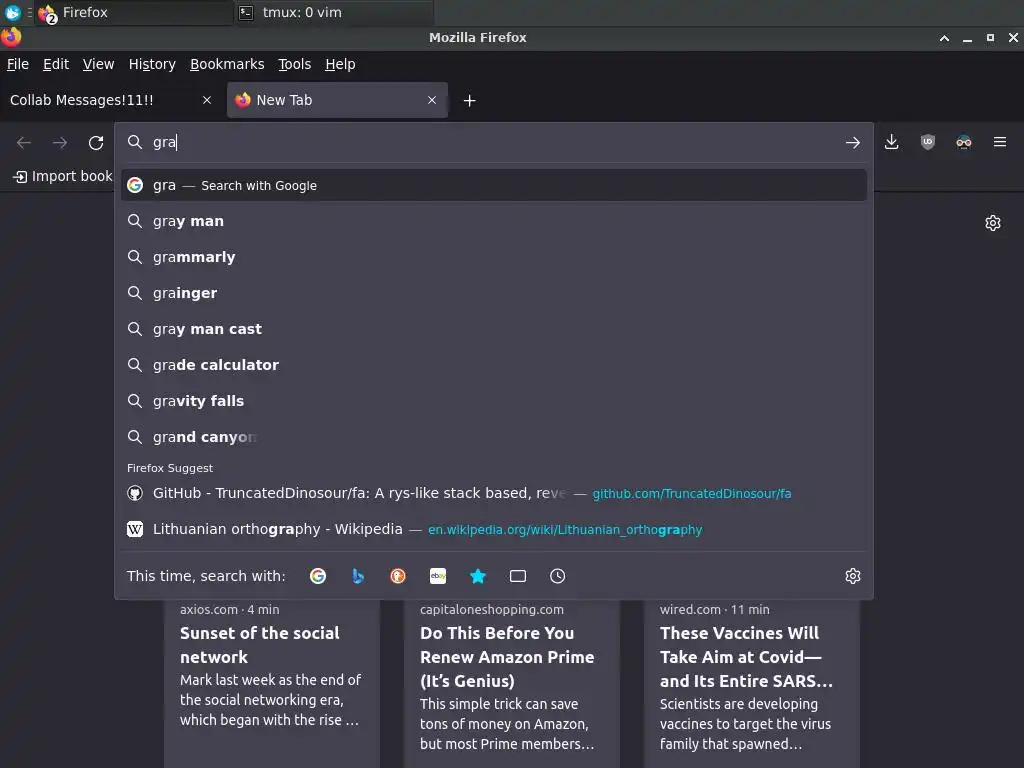Open the search settings gear in the dropdown
This screenshot has width=1024, height=768.
(852, 576)
